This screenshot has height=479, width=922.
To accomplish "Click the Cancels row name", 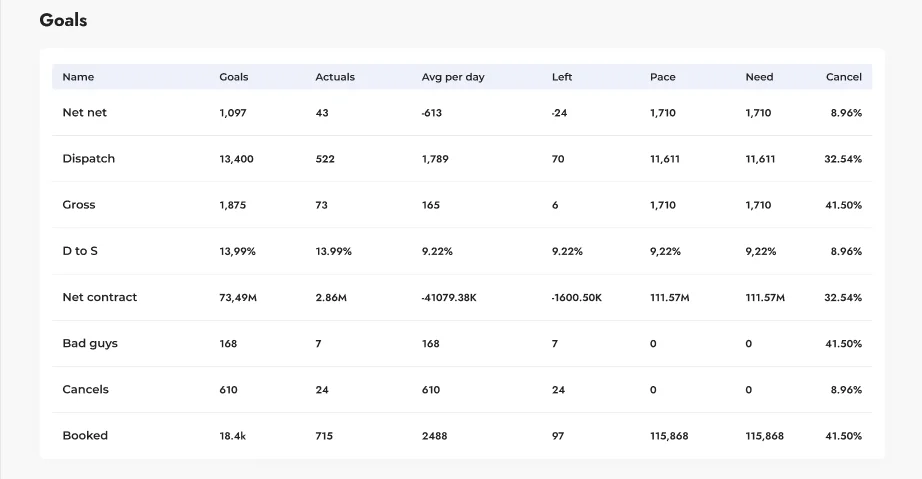I will pyautogui.click(x=85, y=389).
